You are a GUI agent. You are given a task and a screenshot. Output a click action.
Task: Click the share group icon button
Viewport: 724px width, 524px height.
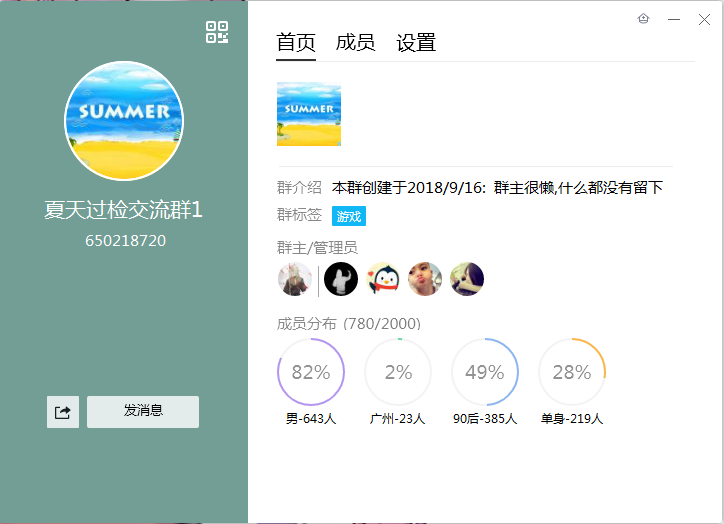click(63, 412)
